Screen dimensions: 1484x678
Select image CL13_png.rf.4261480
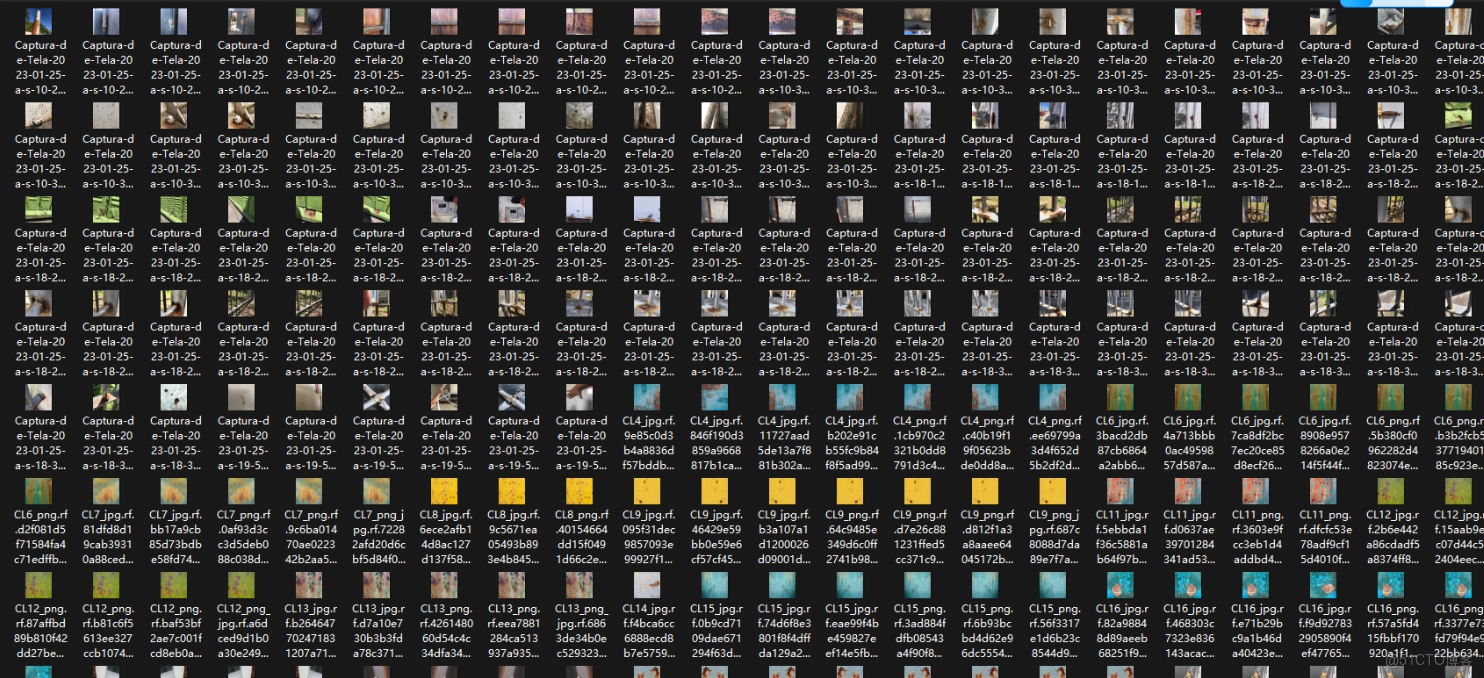click(x=444, y=586)
